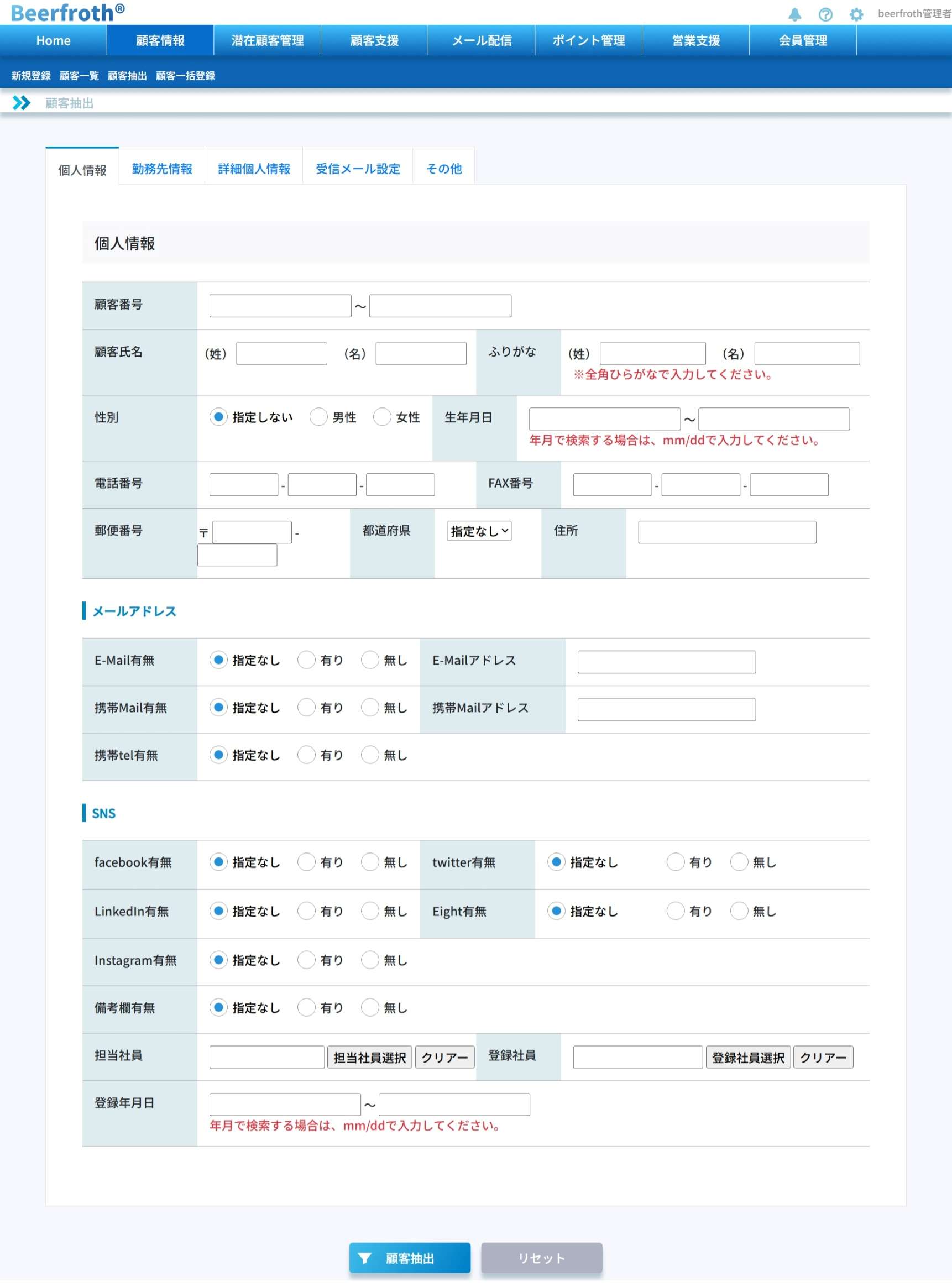The height and width of the screenshot is (1287, 952).
Task: Select 有り for Instagram有無
Action: pyautogui.click(x=307, y=960)
